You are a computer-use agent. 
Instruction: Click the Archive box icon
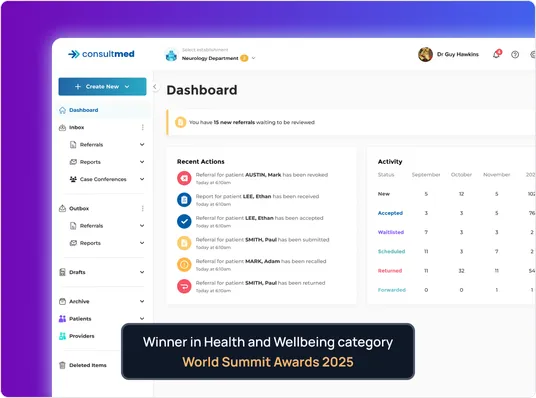[x=62, y=301]
